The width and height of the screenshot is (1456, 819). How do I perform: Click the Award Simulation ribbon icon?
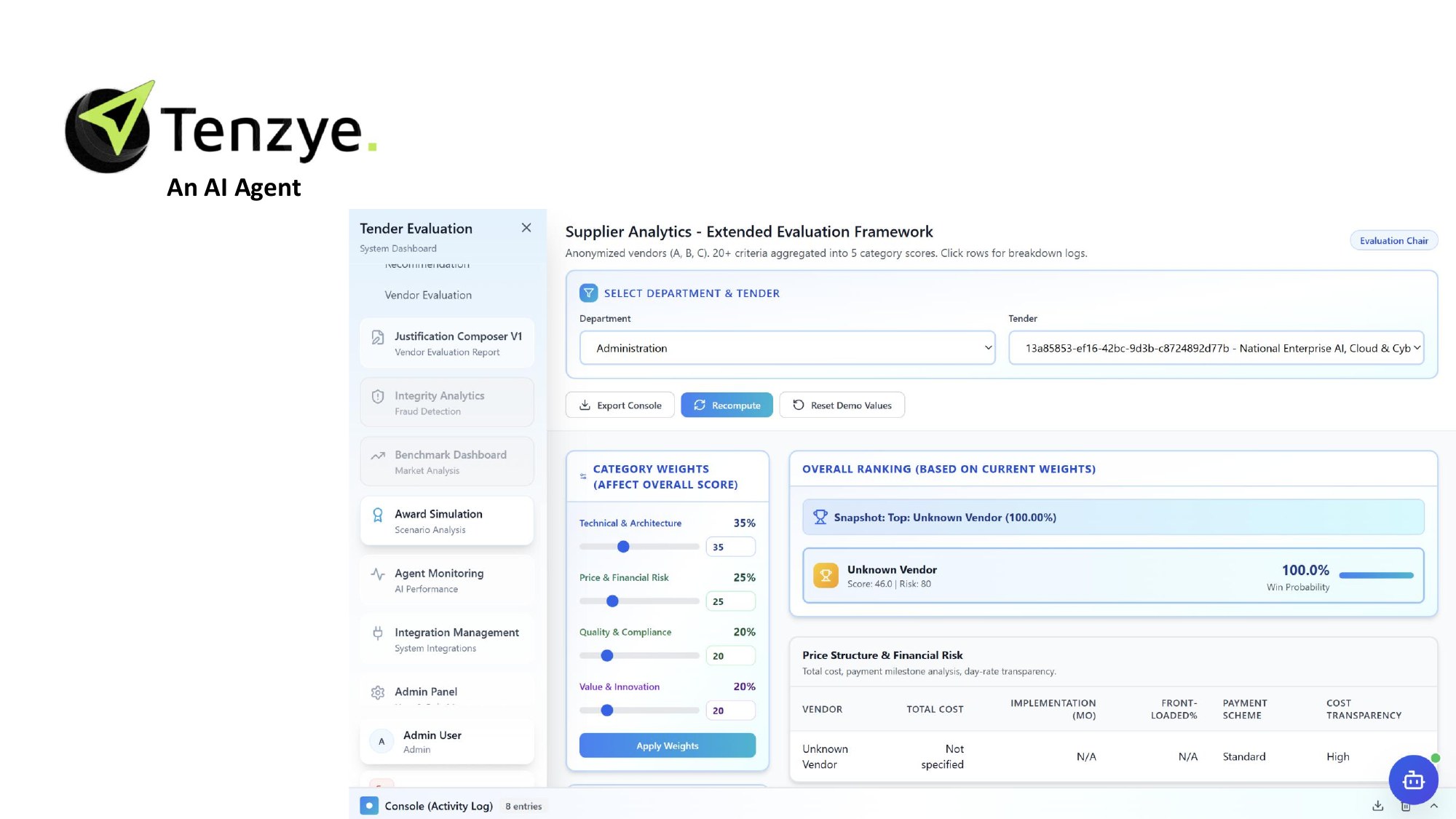(x=378, y=515)
